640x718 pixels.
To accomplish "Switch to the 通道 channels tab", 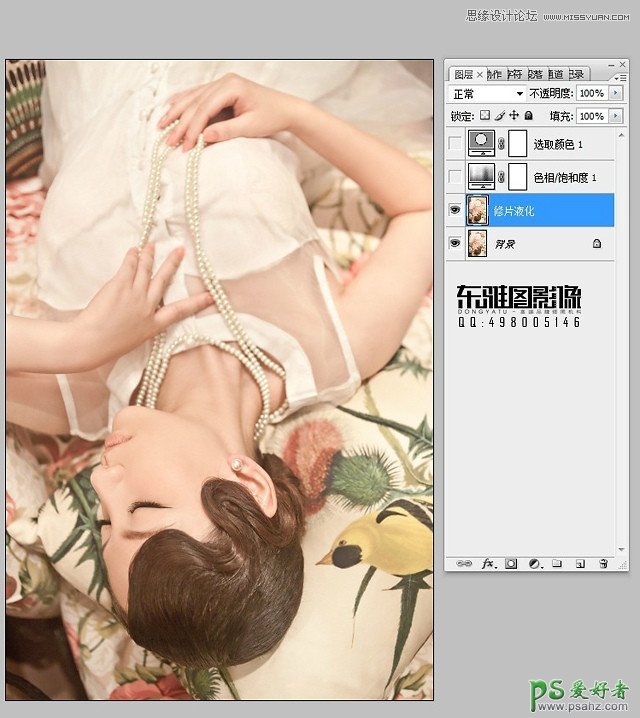I will (556, 74).
